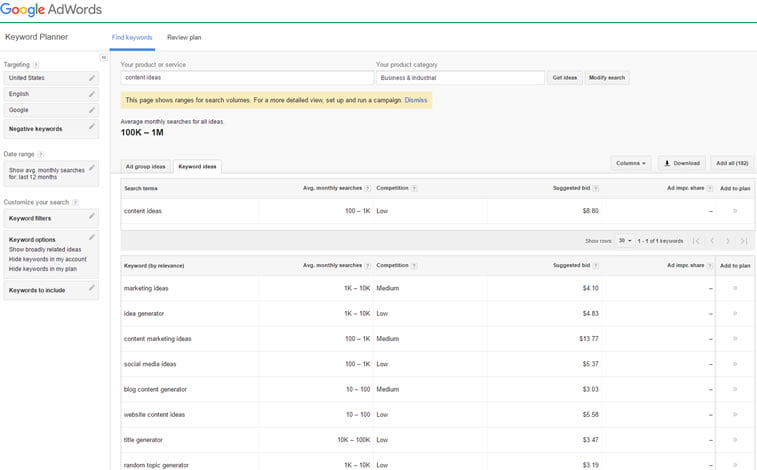The height and width of the screenshot is (470, 757).
Task: Open the Columns dropdown
Action: (631, 163)
